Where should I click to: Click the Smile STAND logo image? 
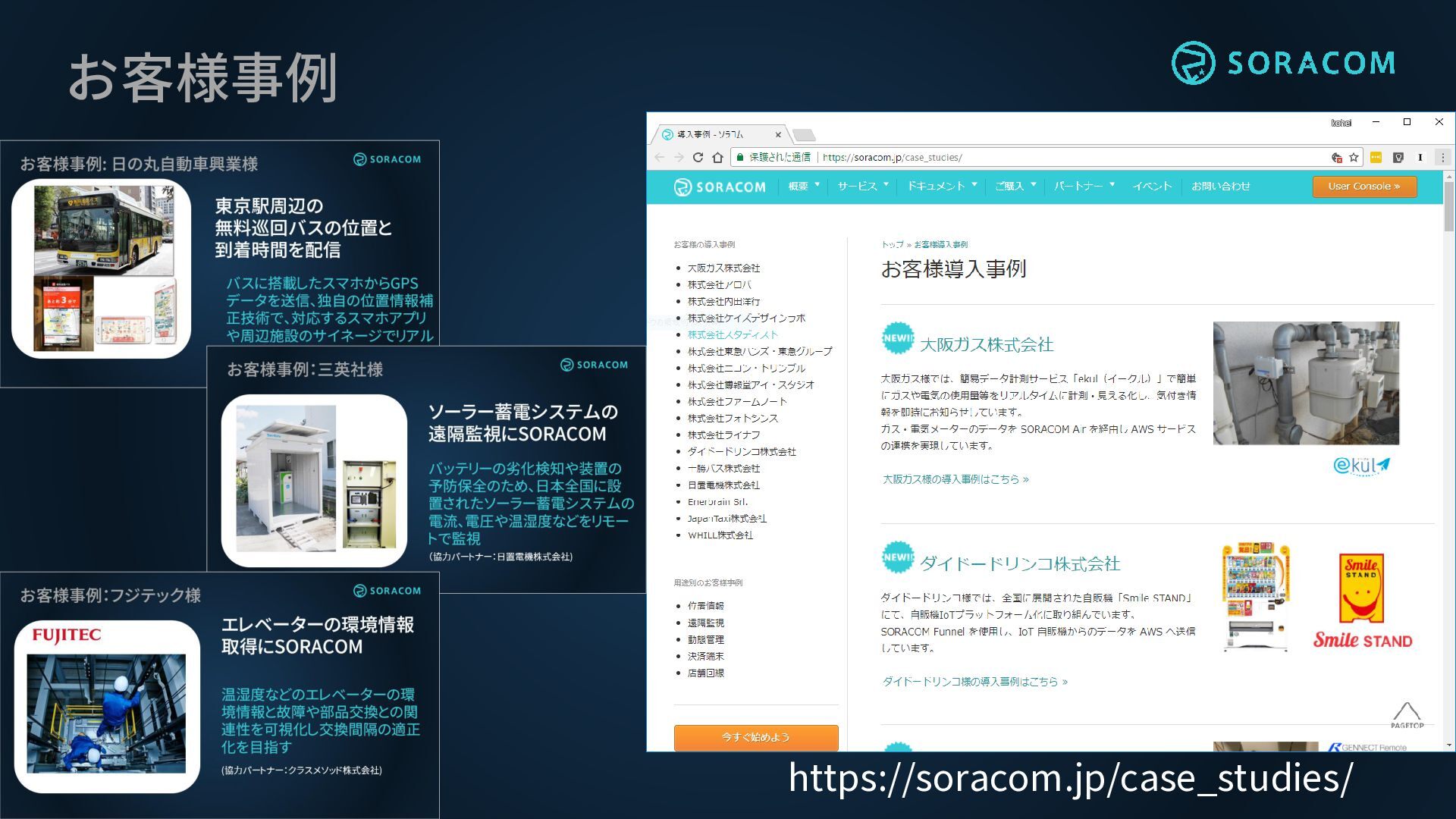pyautogui.click(x=1363, y=601)
